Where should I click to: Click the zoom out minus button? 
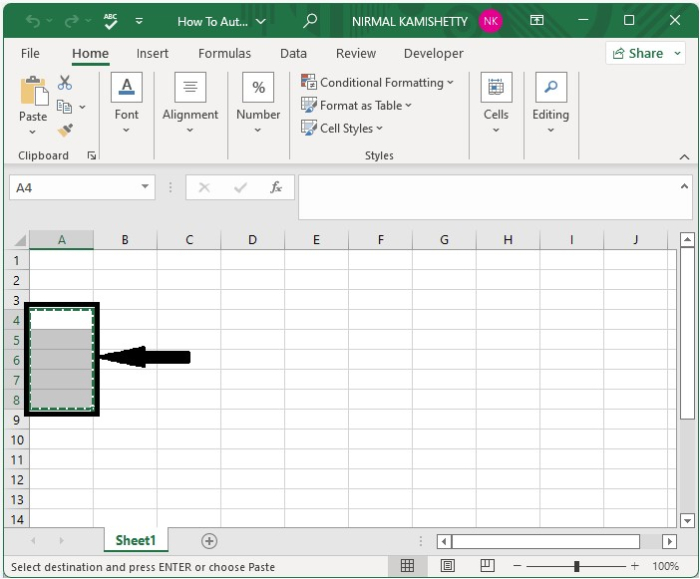tap(517, 566)
